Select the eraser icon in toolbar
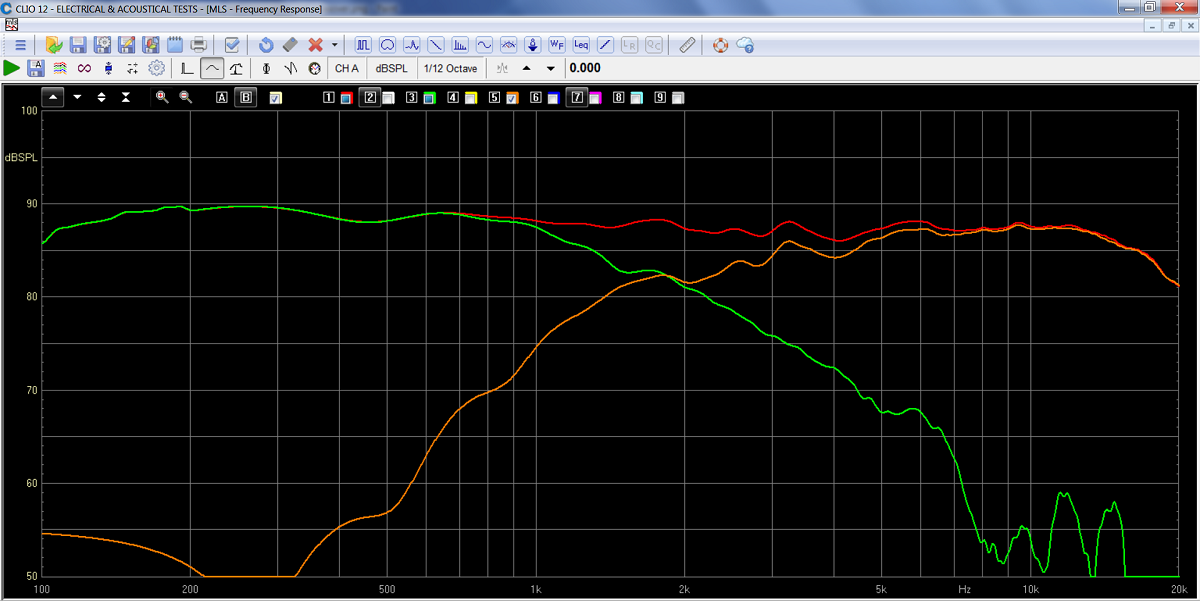This screenshot has width=1200, height=601. [290, 45]
